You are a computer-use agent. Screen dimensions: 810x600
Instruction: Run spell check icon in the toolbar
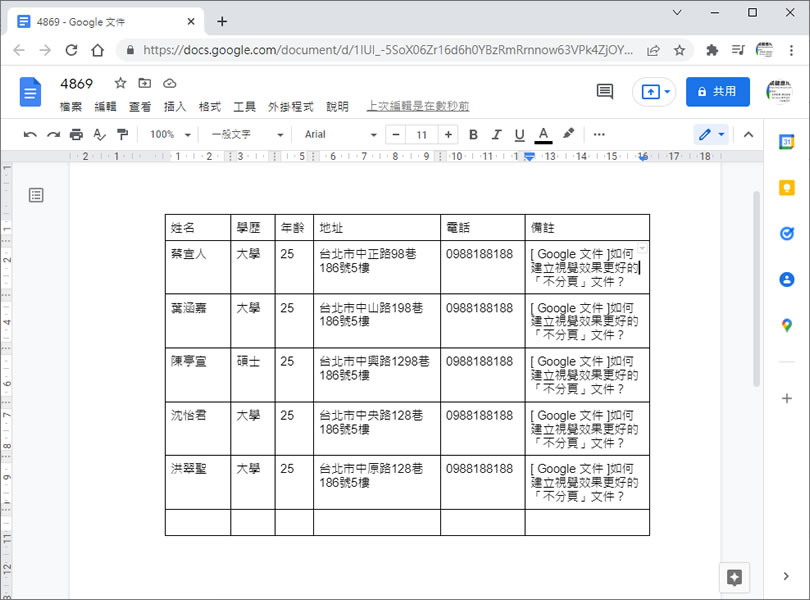[x=99, y=135]
